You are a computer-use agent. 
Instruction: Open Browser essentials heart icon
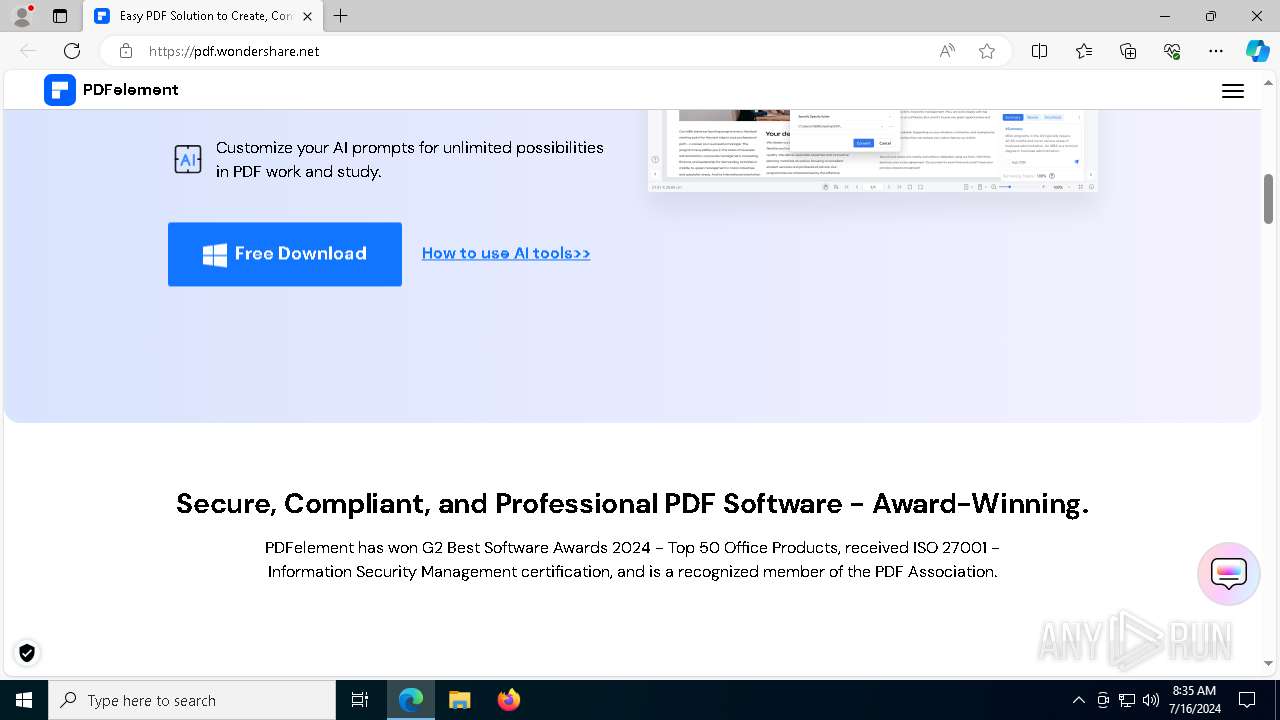(x=1172, y=51)
